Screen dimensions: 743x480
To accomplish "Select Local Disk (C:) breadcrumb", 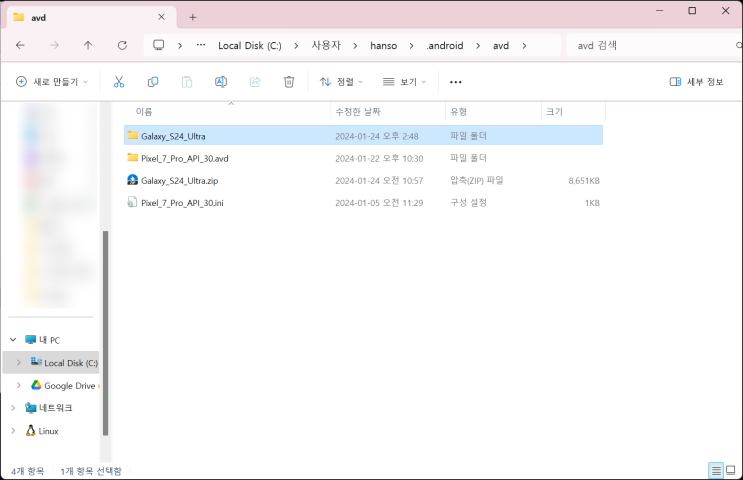I will [x=250, y=45].
